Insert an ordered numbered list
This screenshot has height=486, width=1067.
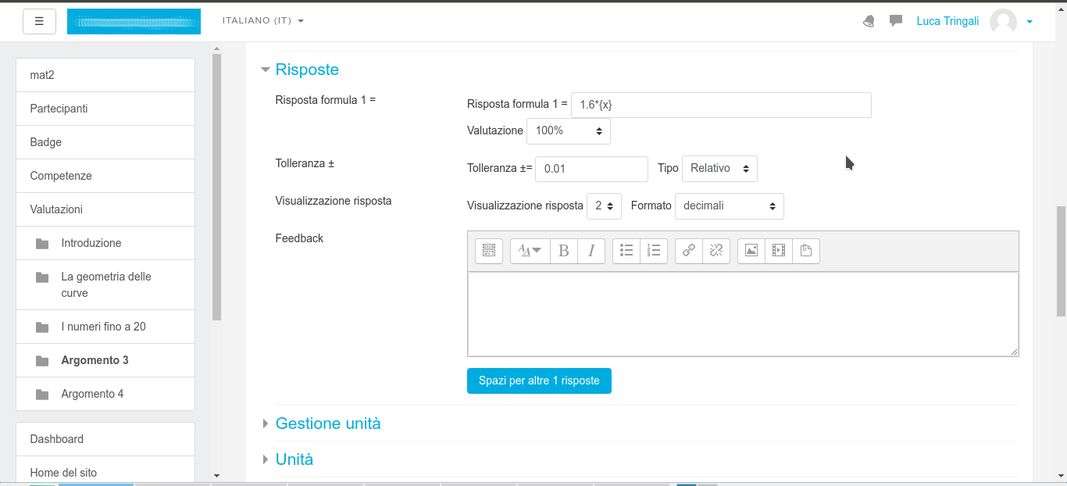pyautogui.click(x=654, y=250)
